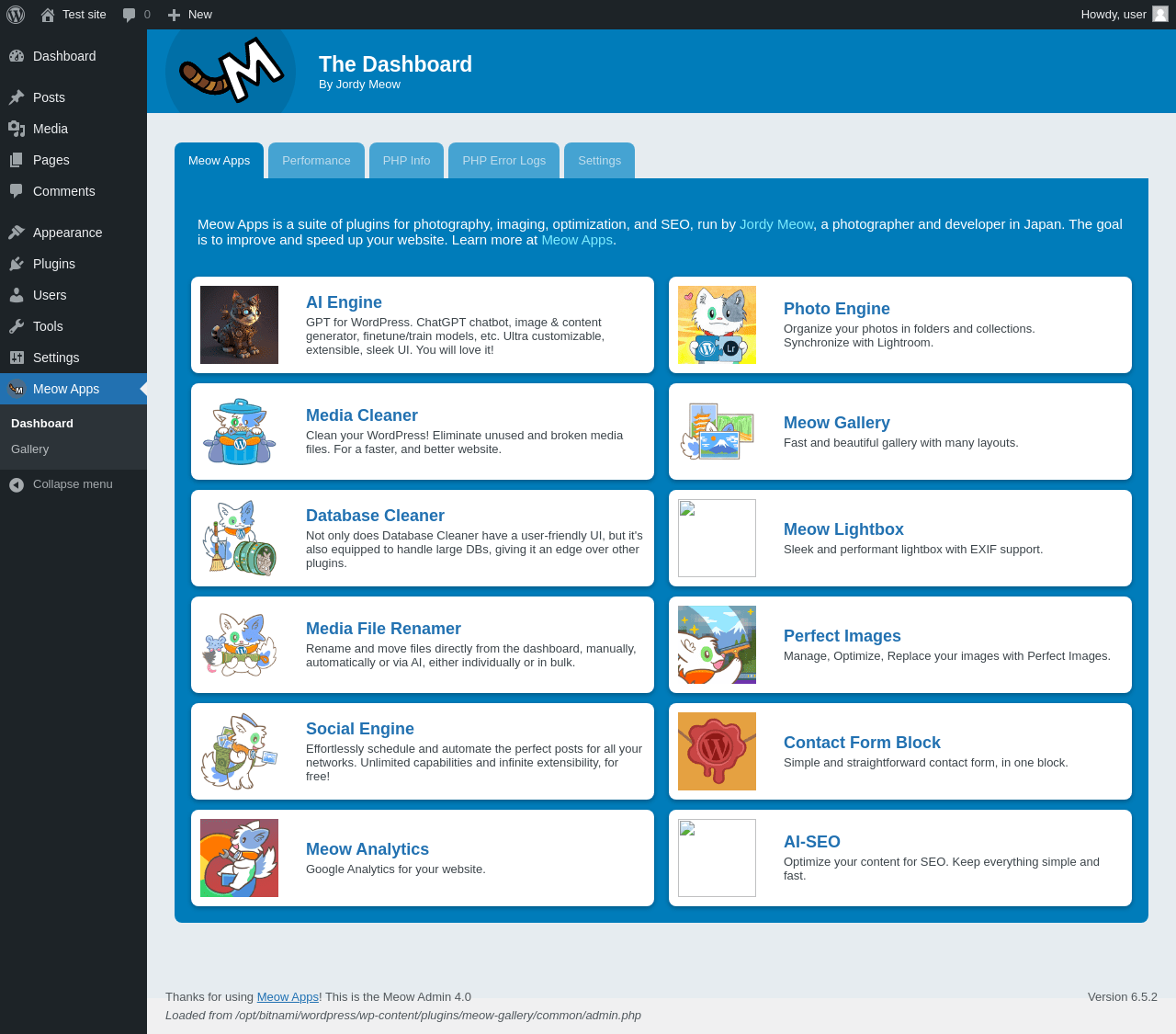Click the Users person icon
This screenshot has height=1034, width=1176.
[x=17, y=295]
